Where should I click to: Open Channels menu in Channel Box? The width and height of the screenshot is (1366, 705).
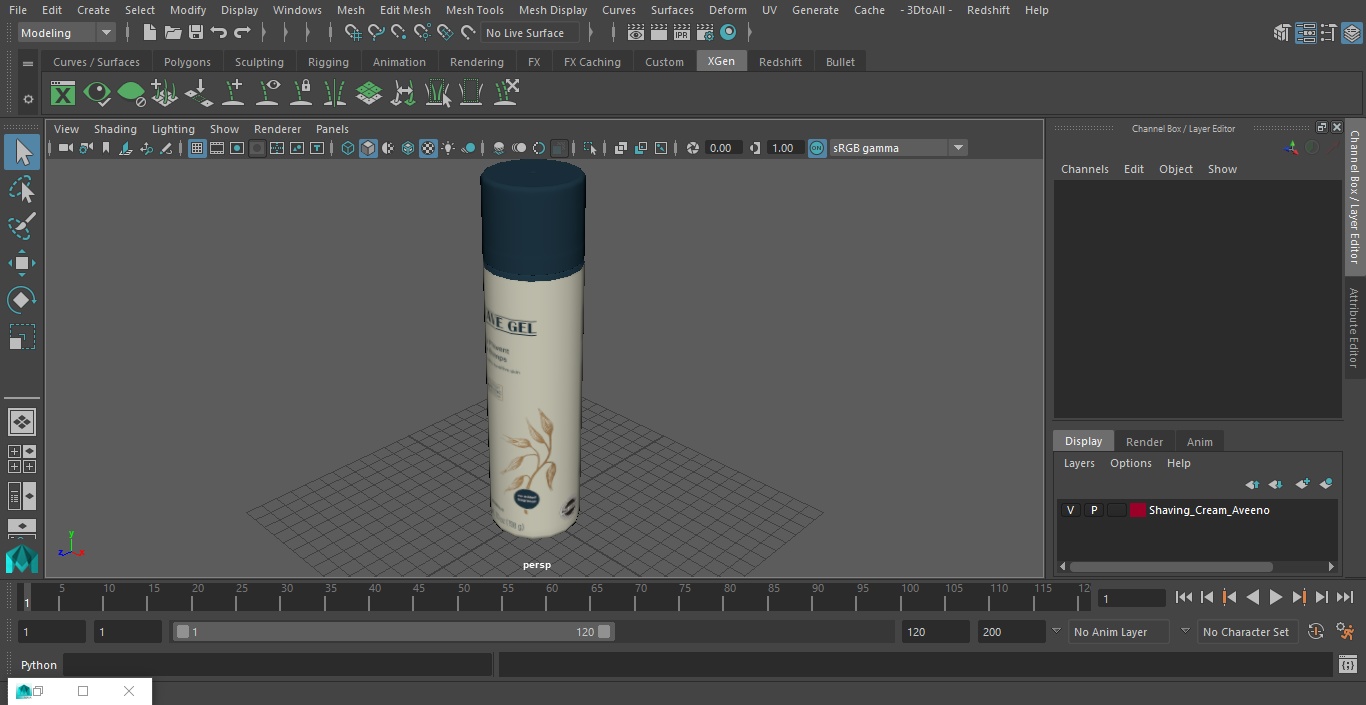coord(1084,169)
